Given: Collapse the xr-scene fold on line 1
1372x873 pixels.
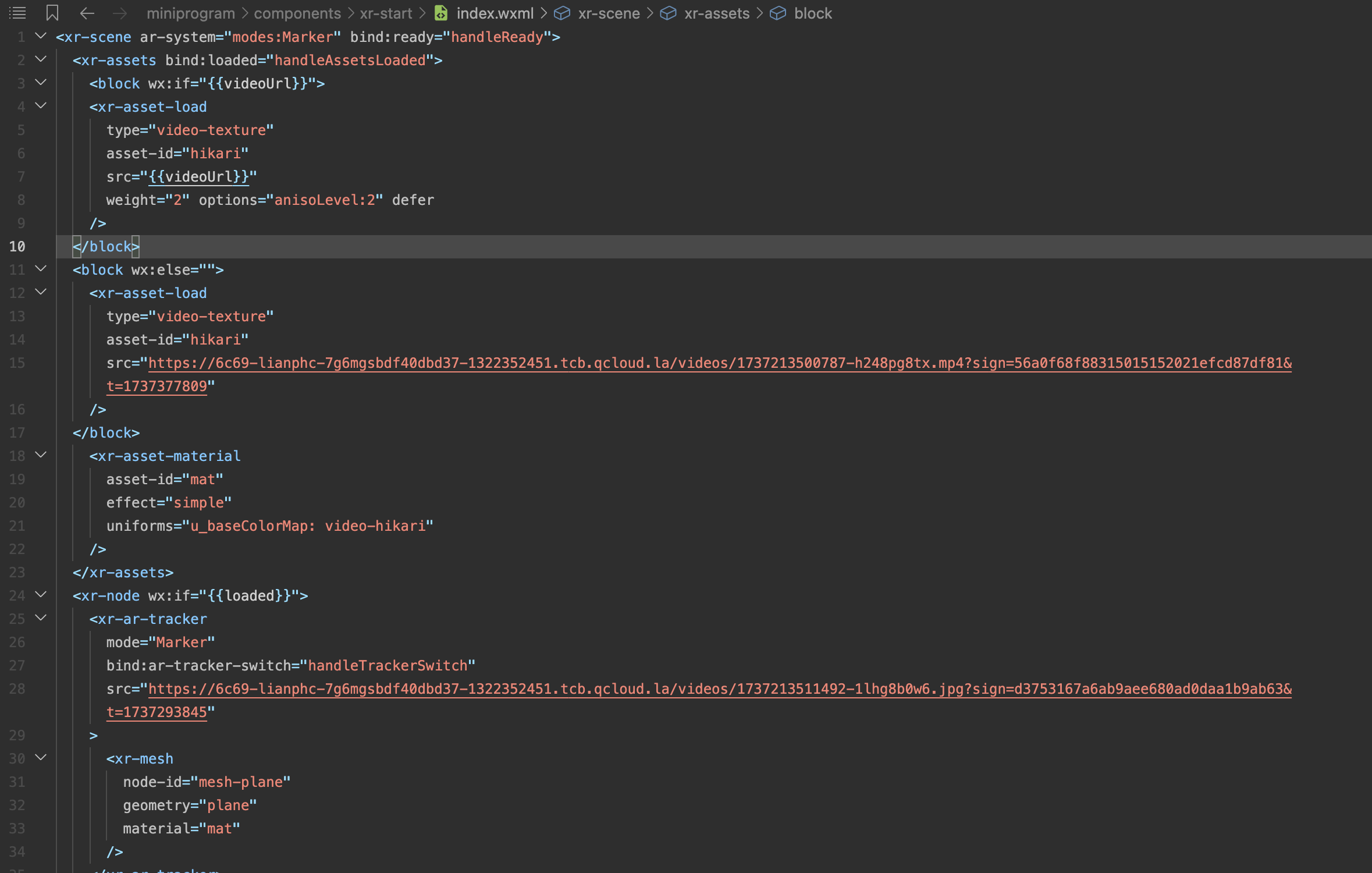Looking at the screenshot, I should coord(41,36).
